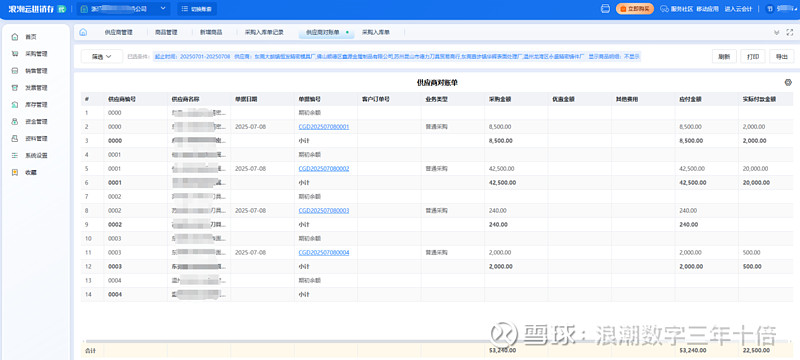The image size is (800, 360).
Task: Click the 采购金额 column header
Action: click(516, 99)
